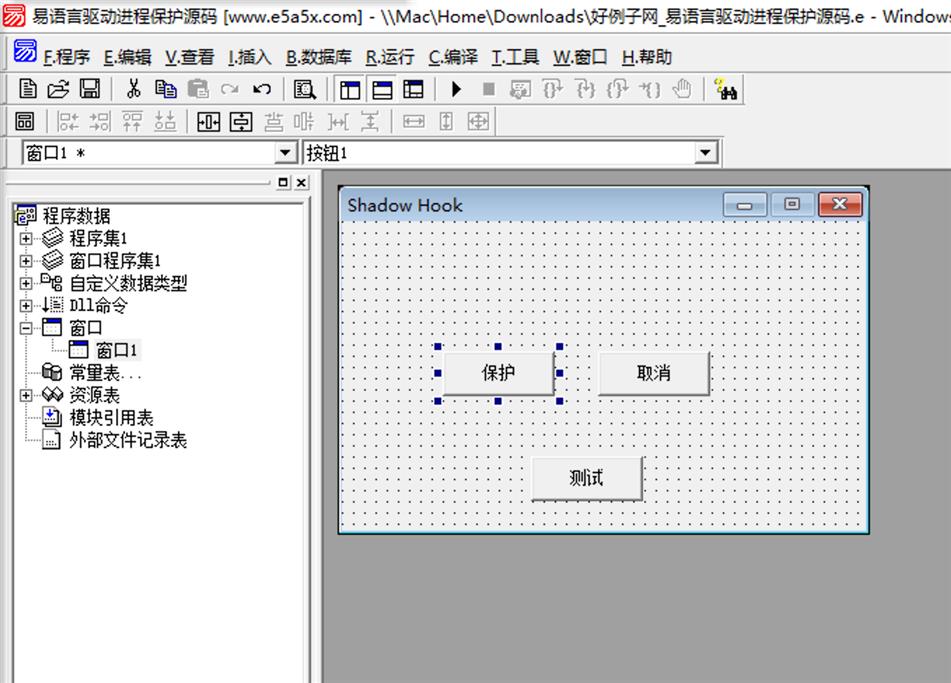Click the align right edges icon
Image resolution: width=951 pixels, height=683 pixels.
(x=100, y=121)
